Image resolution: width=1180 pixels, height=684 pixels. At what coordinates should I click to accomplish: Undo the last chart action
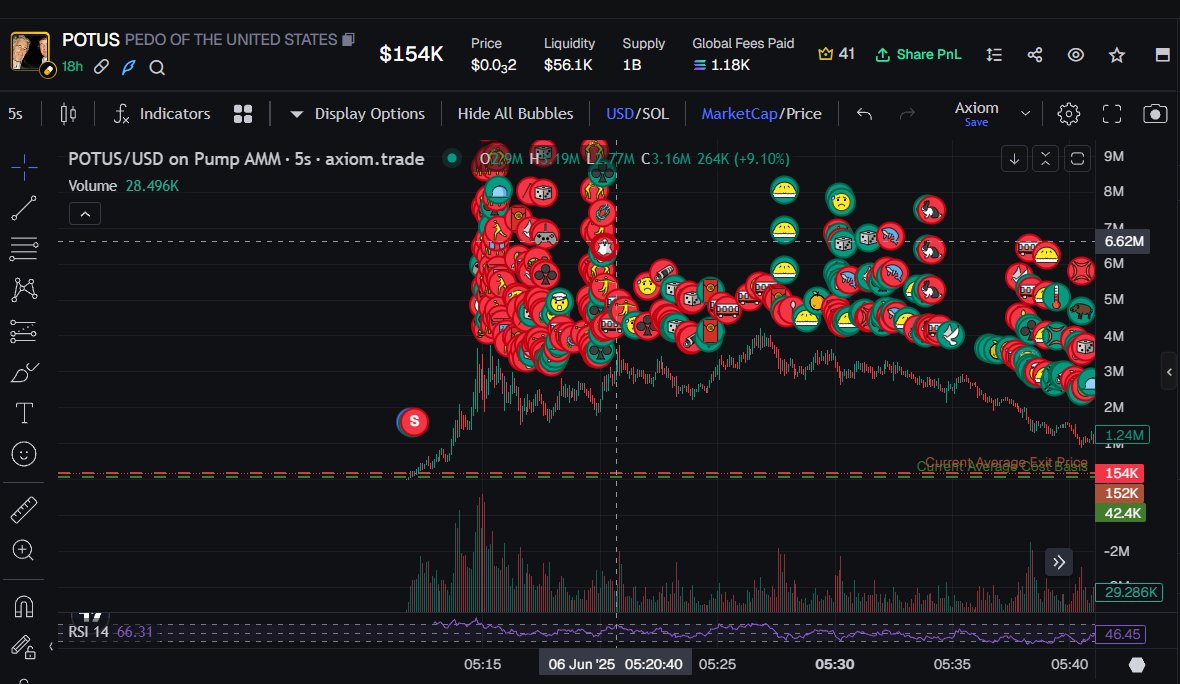[x=864, y=114]
